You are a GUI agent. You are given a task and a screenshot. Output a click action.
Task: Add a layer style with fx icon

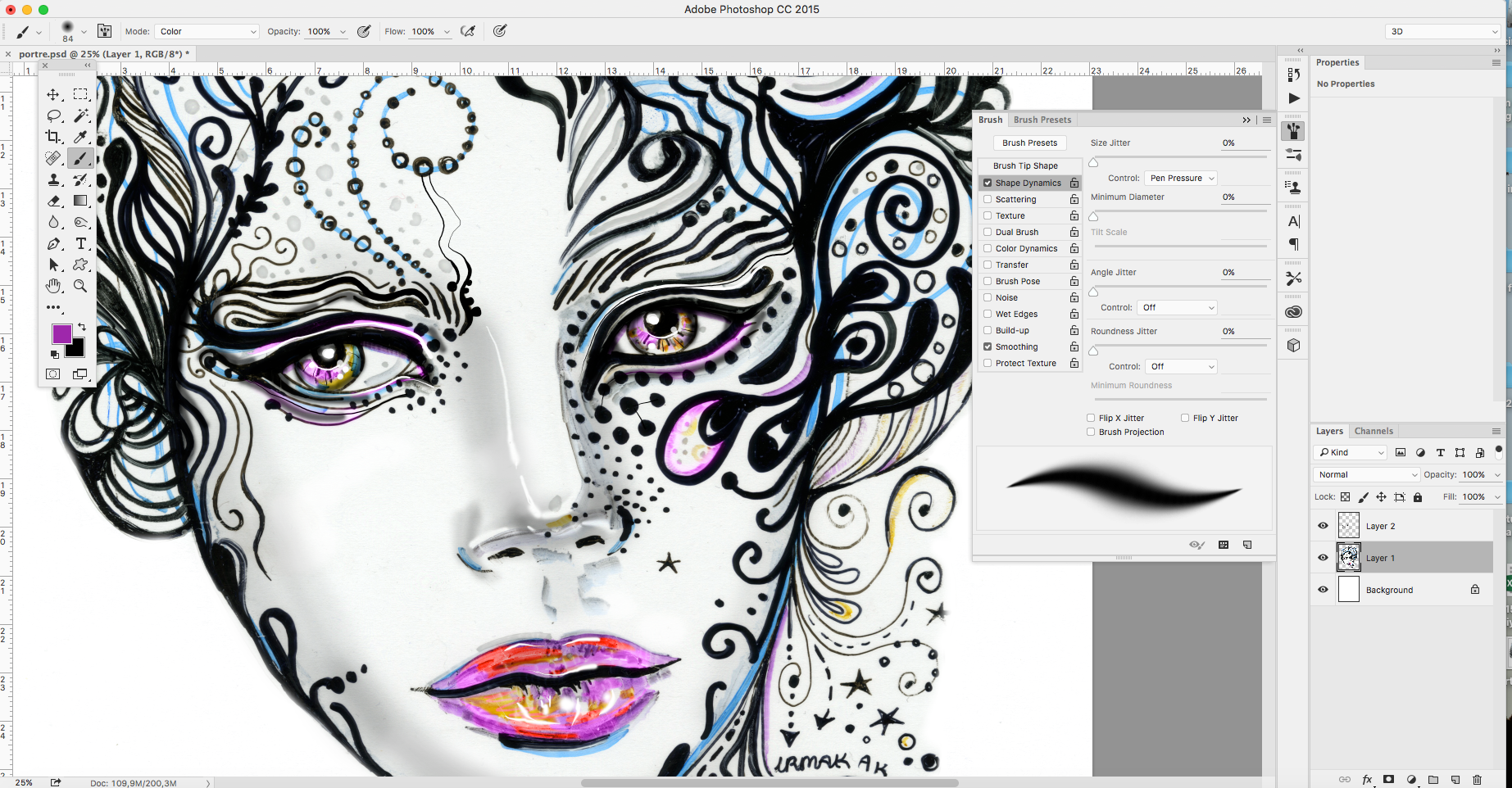(1367, 780)
